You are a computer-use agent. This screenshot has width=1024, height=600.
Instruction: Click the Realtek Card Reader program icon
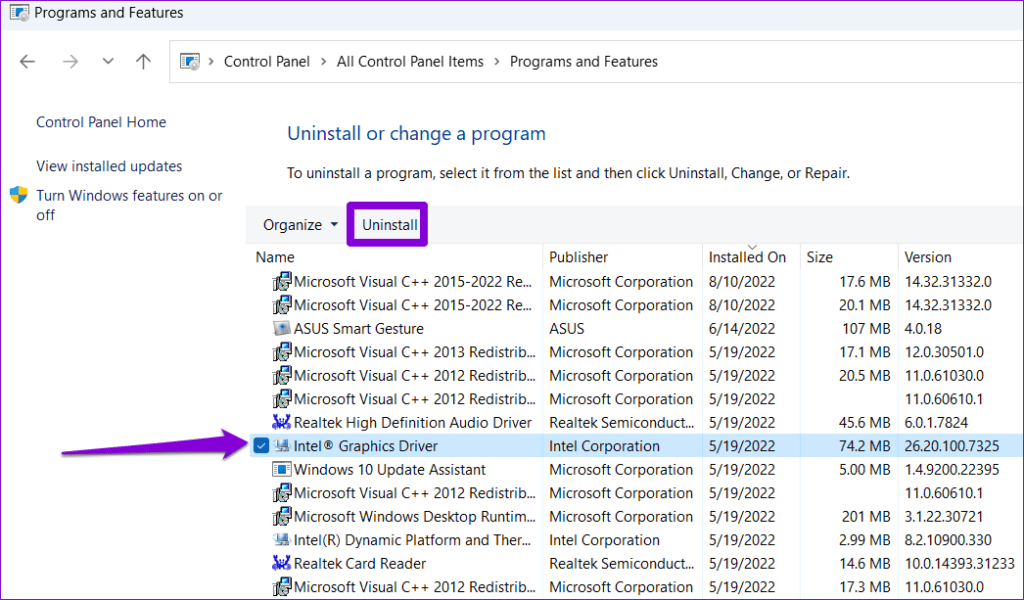pos(281,563)
